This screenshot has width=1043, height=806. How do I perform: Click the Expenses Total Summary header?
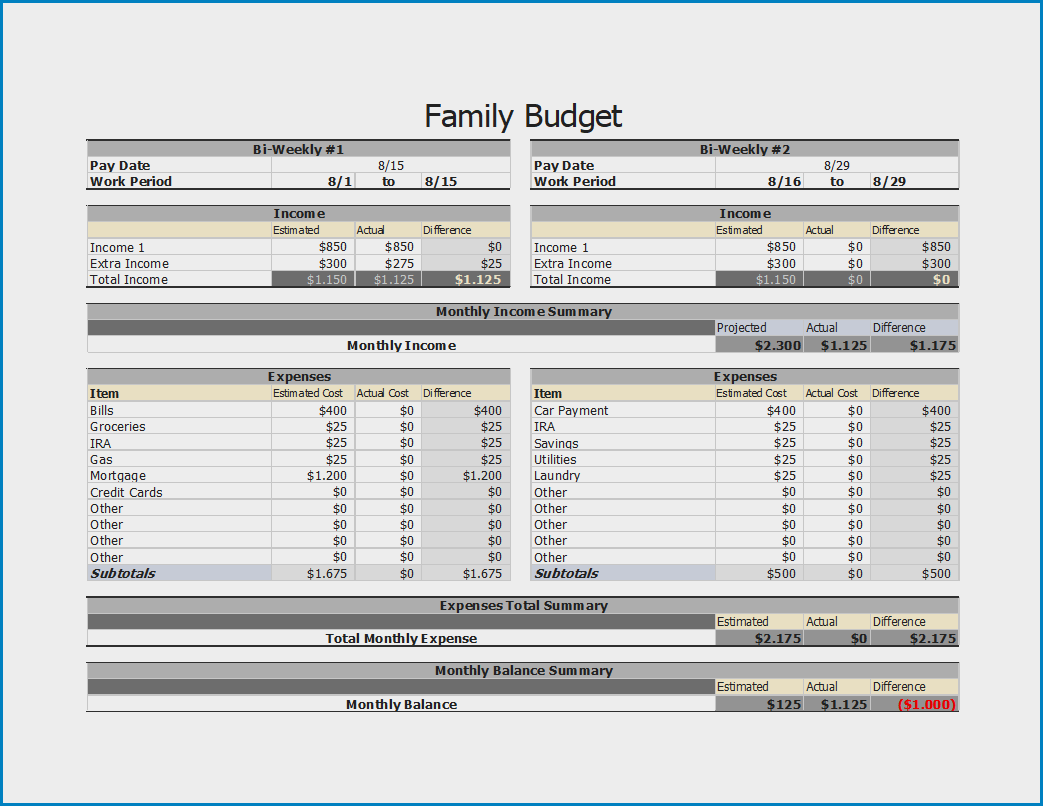[523, 605]
